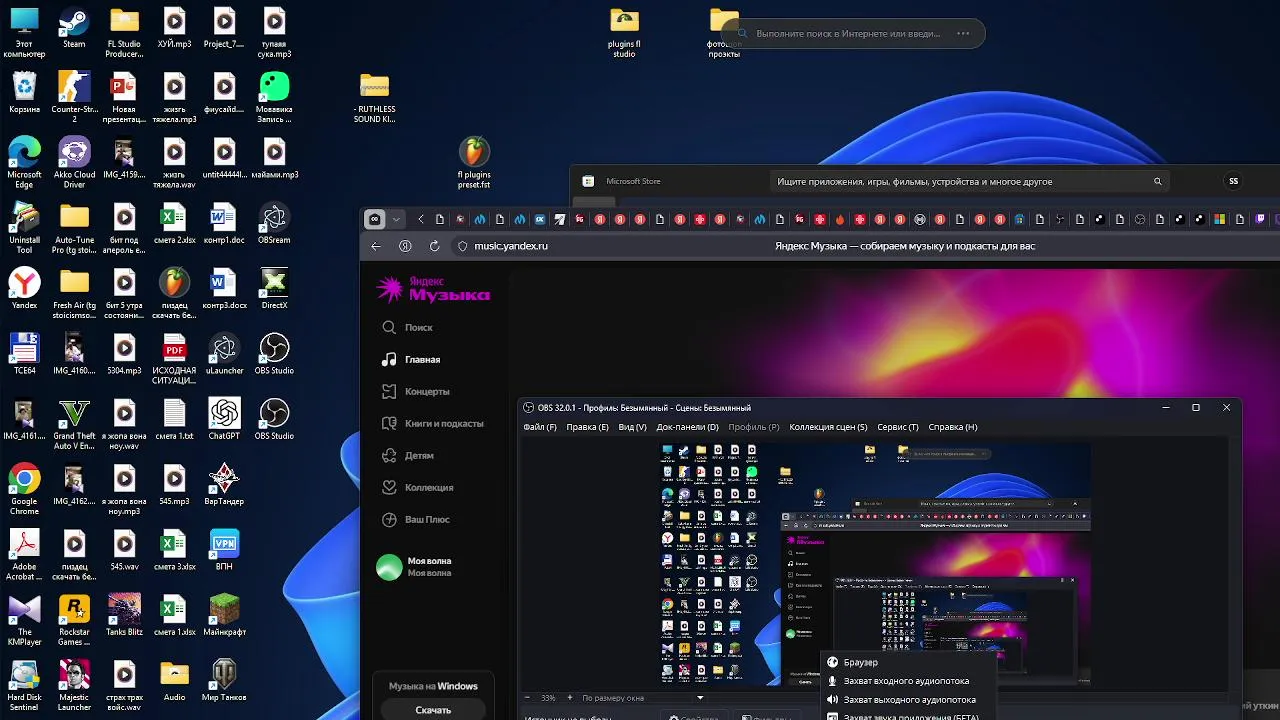The height and width of the screenshot is (720, 1280).
Task: Play Моя волна in Yandex Music
Action: click(x=414, y=567)
